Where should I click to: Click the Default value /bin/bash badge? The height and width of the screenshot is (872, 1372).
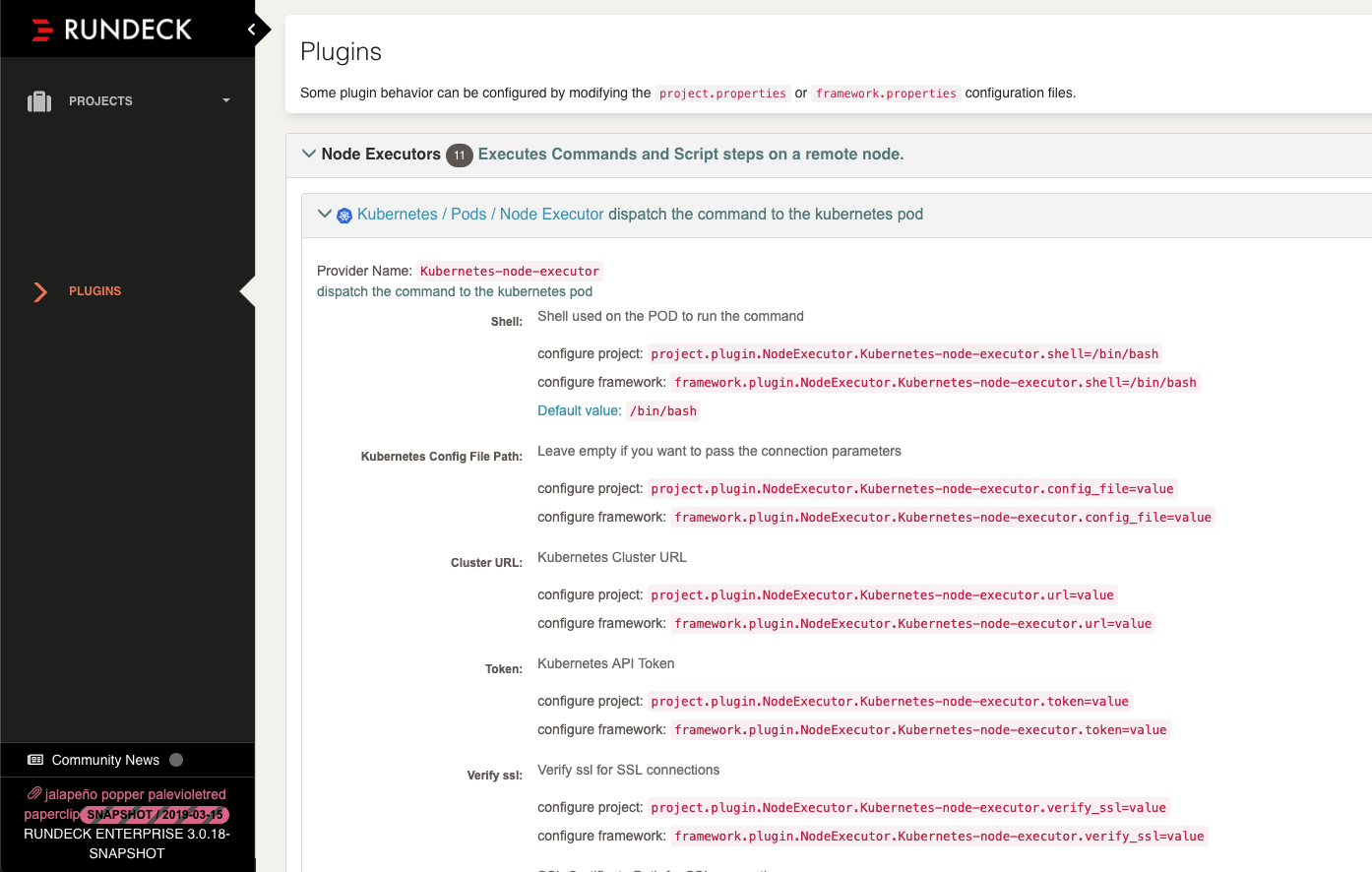(x=663, y=410)
